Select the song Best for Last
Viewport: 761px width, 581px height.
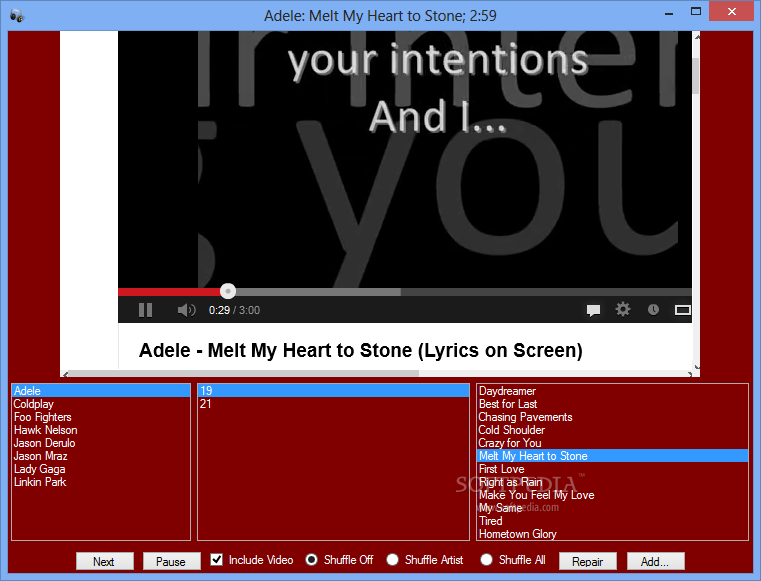point(612,404)
